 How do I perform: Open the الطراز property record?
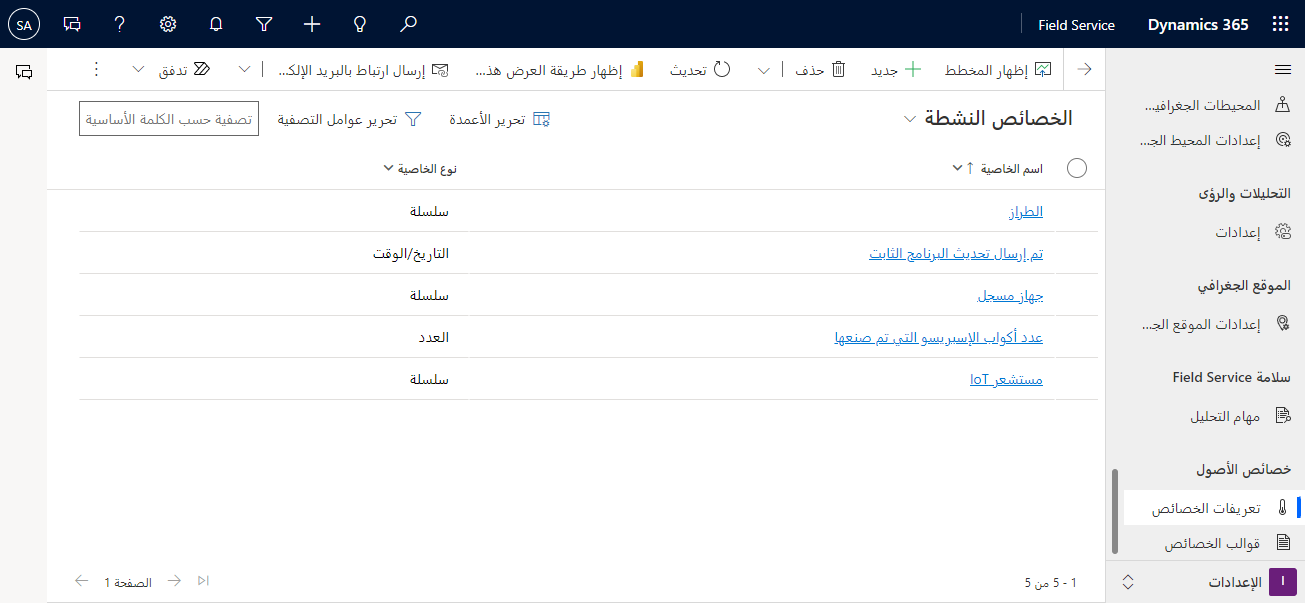[1025, 212]
